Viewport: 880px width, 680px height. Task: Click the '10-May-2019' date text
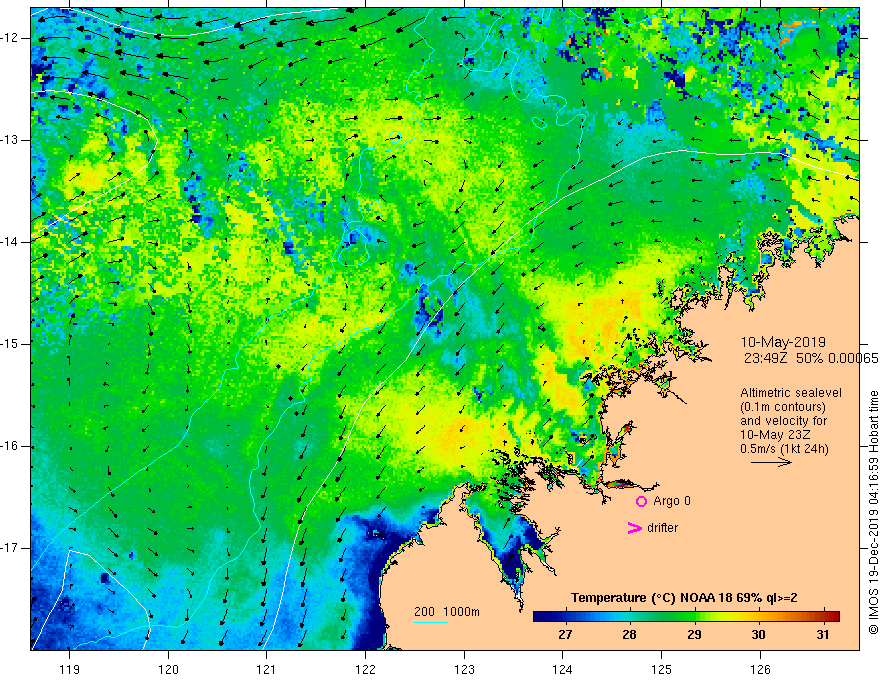[783, 342]
